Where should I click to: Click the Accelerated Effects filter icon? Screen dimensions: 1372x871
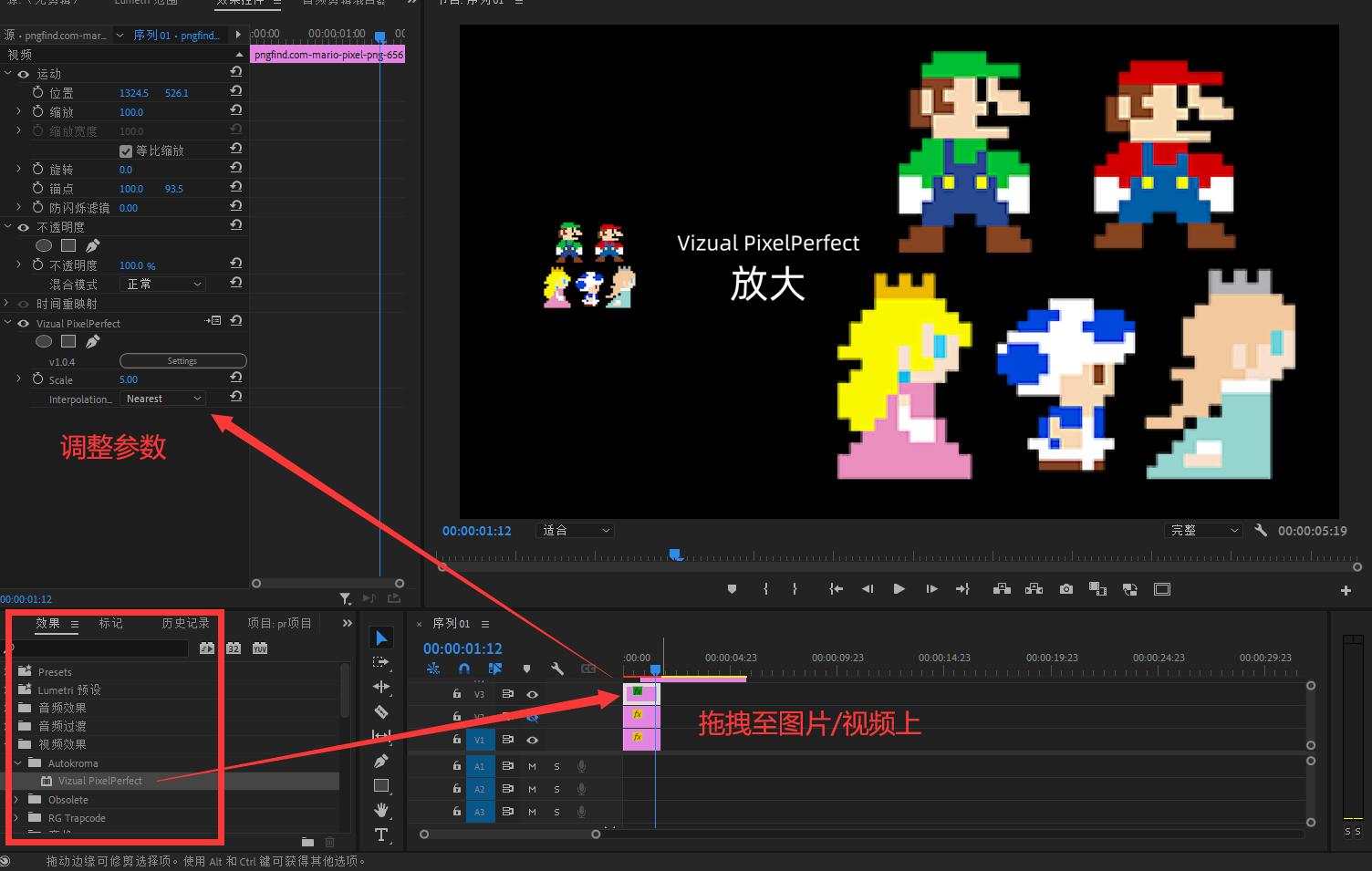207,648
